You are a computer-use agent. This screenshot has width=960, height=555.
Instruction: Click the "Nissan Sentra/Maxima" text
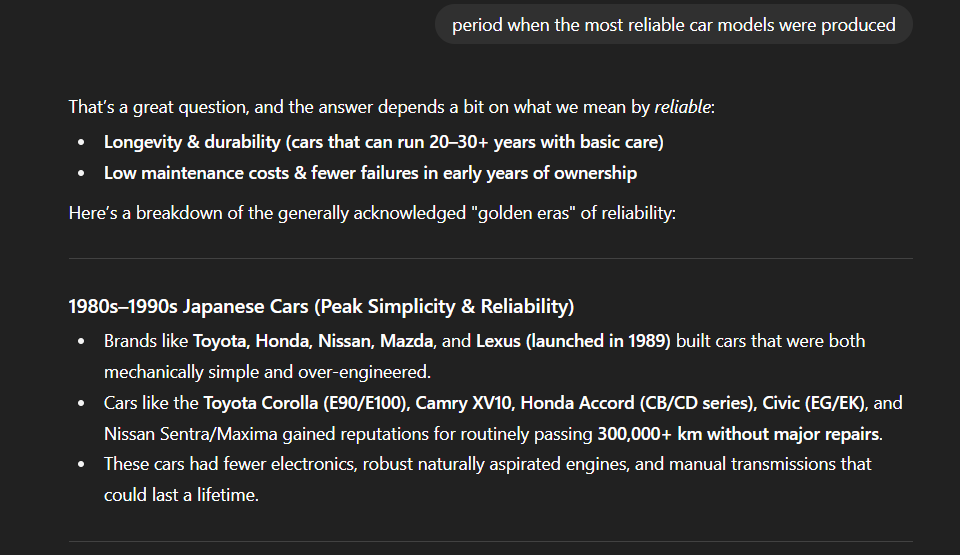(x=190, y=434)
